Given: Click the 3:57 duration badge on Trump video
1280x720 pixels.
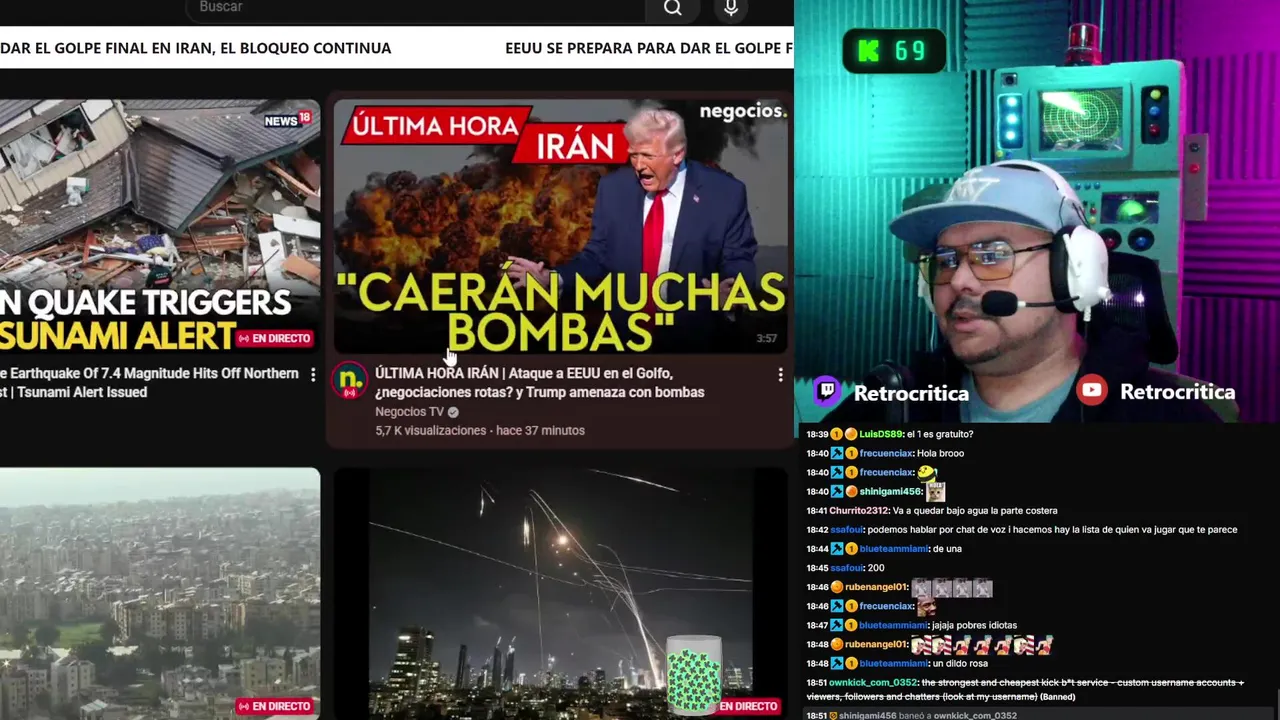Looking at the screenshot, I should click(x=767, y=338).
